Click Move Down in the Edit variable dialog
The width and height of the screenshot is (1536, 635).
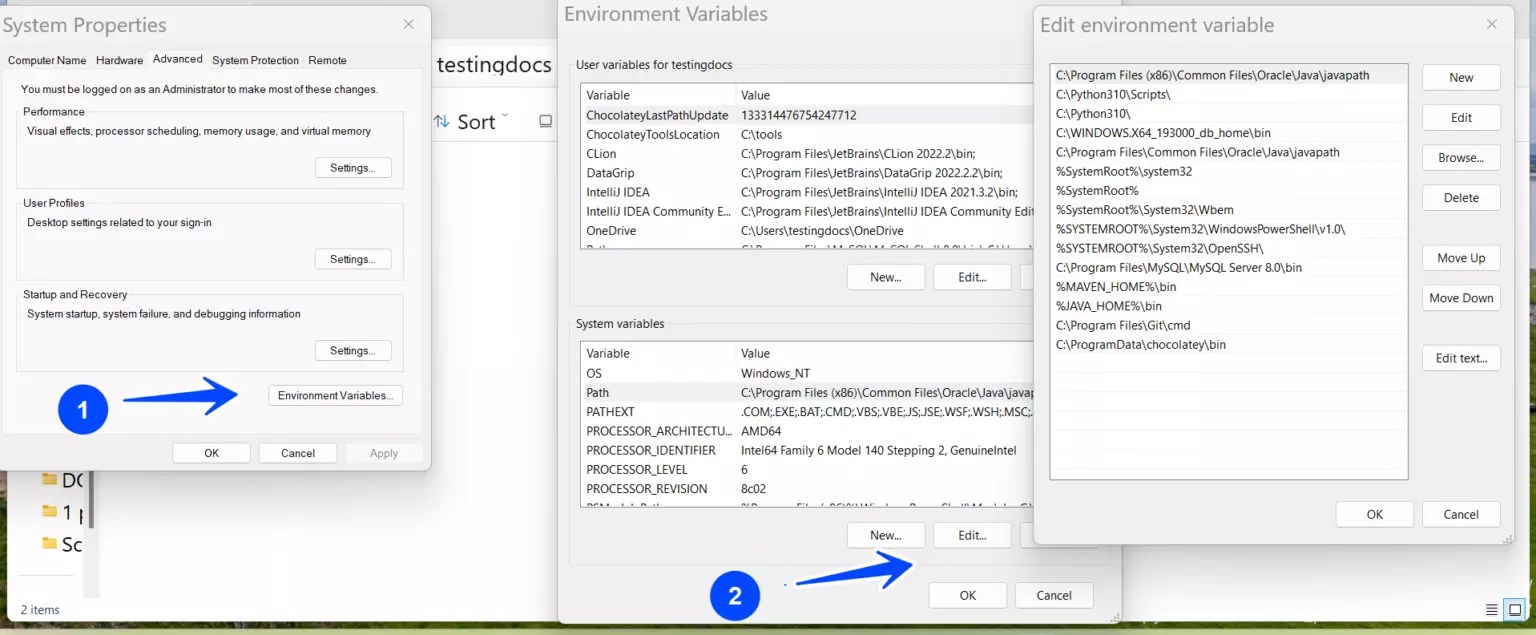tap(1460, 297)
